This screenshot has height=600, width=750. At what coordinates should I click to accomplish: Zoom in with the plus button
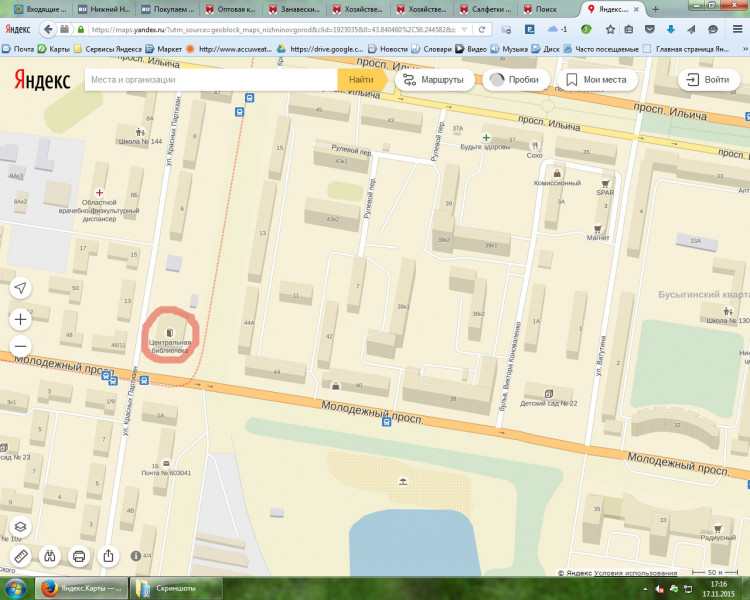pos(21,320)
